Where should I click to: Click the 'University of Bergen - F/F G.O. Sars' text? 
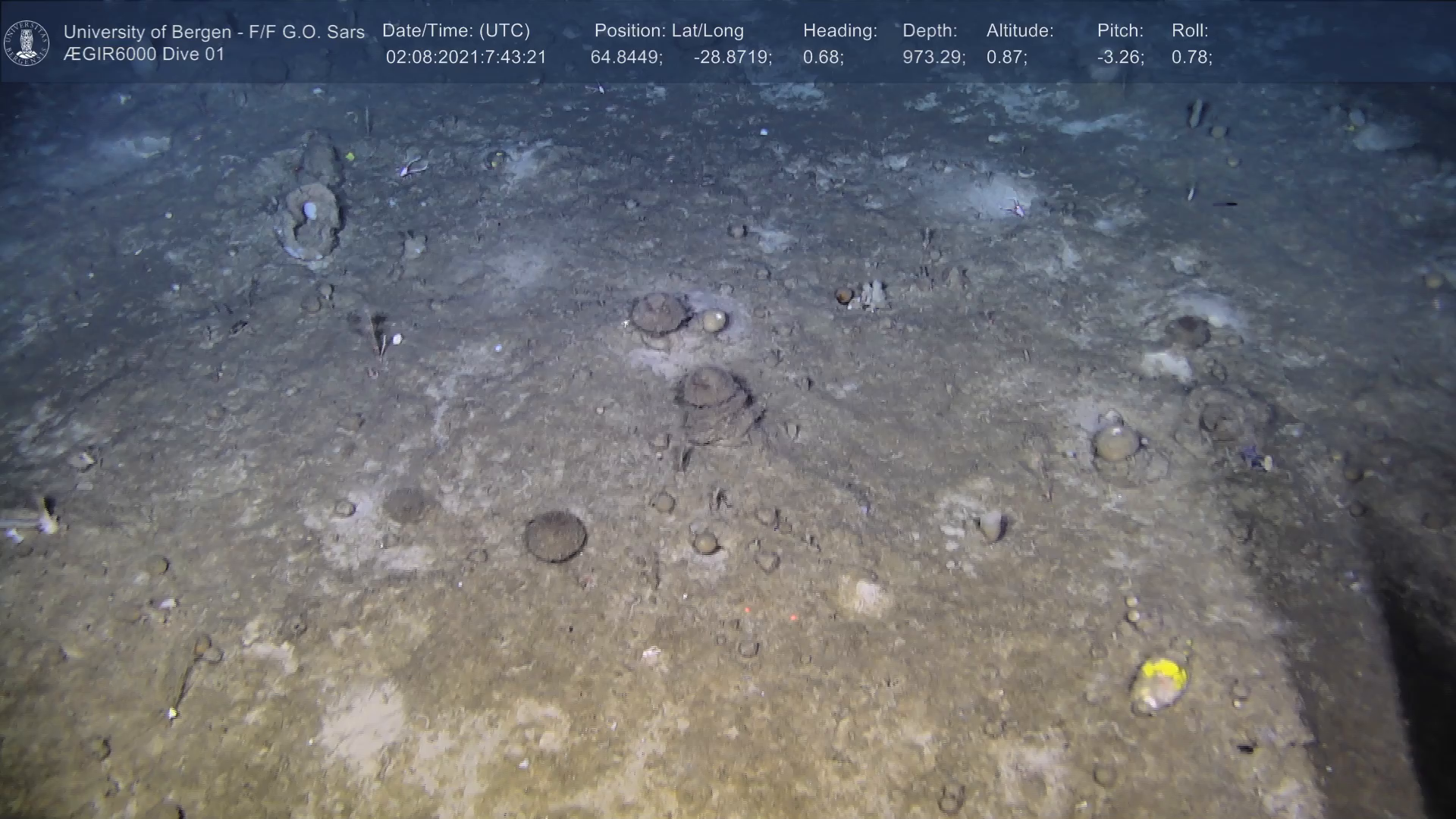214,32
